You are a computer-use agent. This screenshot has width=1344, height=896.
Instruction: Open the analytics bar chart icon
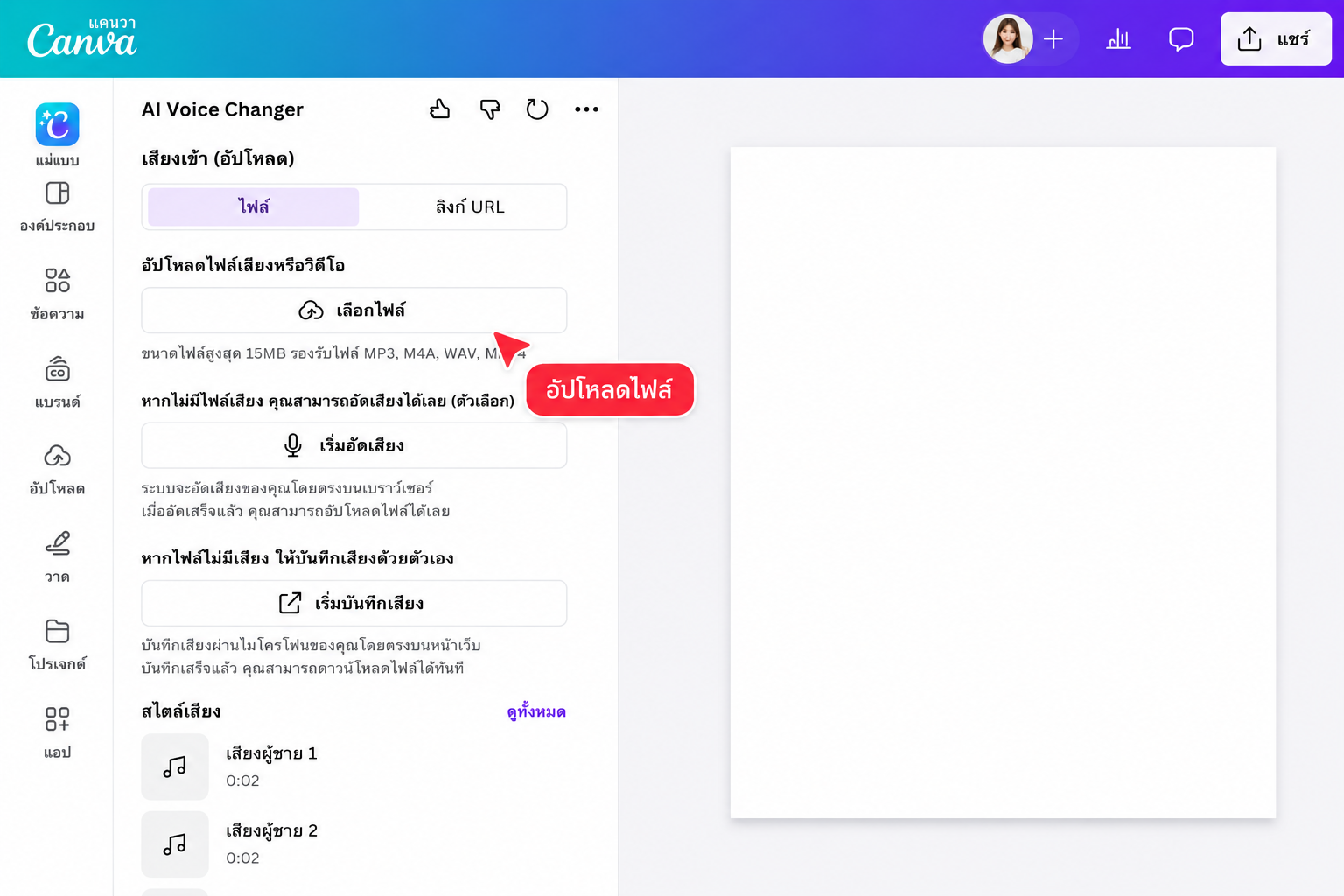click(x=1118, y=38)
